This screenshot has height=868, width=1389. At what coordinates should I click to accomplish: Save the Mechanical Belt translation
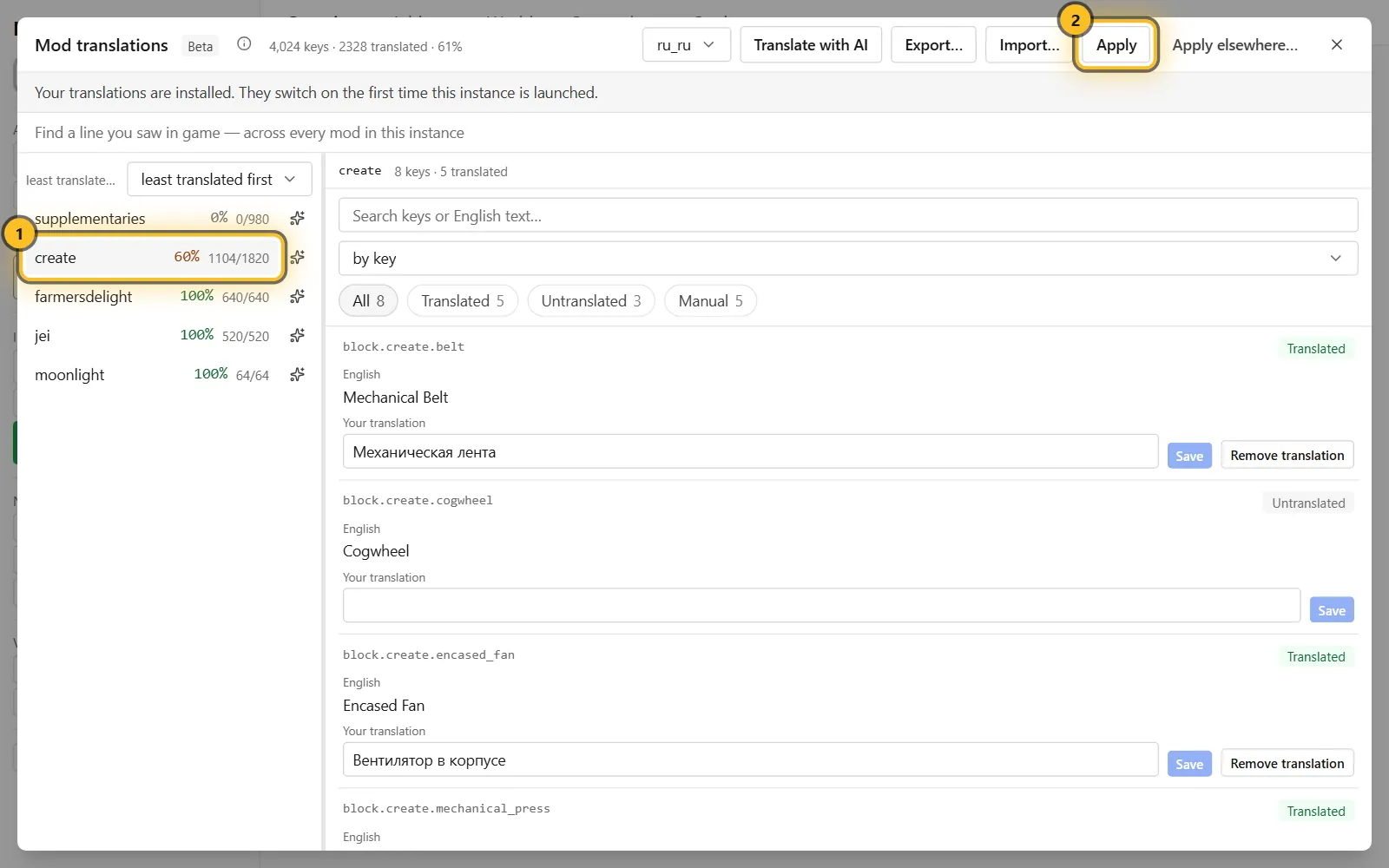coord(1189,456)
